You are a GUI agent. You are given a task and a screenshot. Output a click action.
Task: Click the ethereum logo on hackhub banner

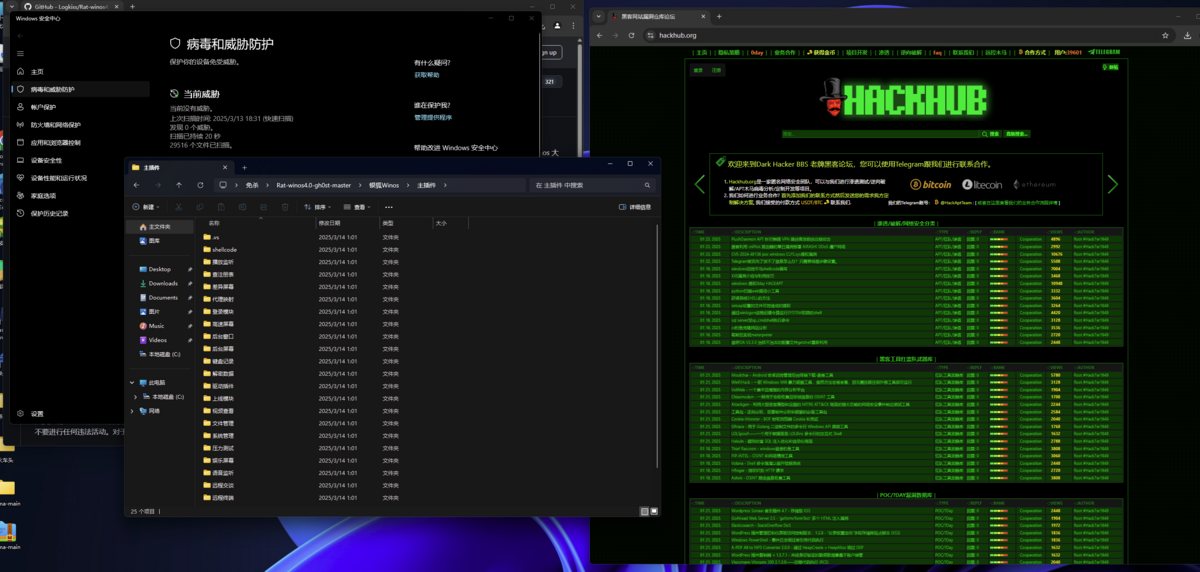click(x=1033, y=185)
